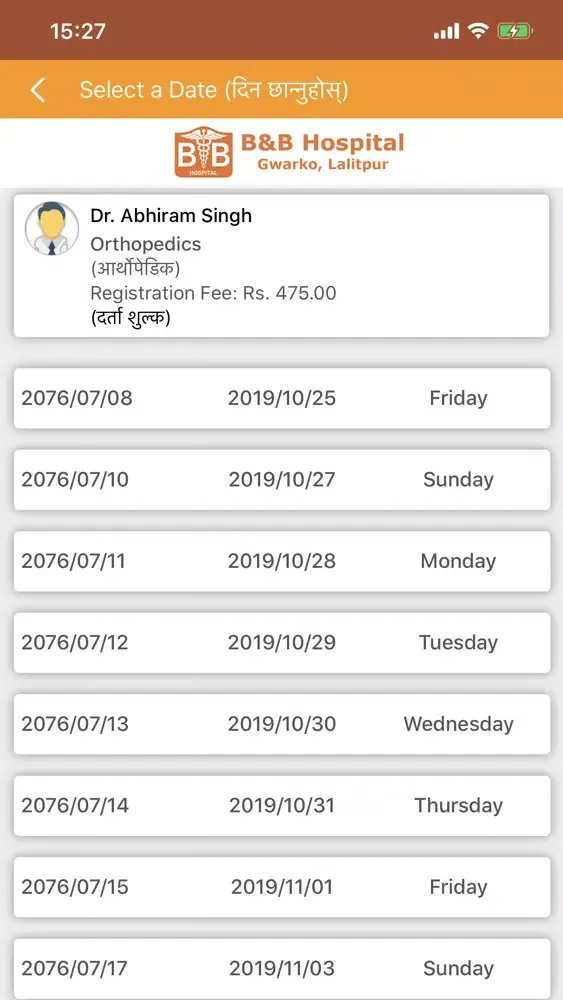
Task: Tap the Gwarko, Lalitpur location text
Action: pos(323,165)
